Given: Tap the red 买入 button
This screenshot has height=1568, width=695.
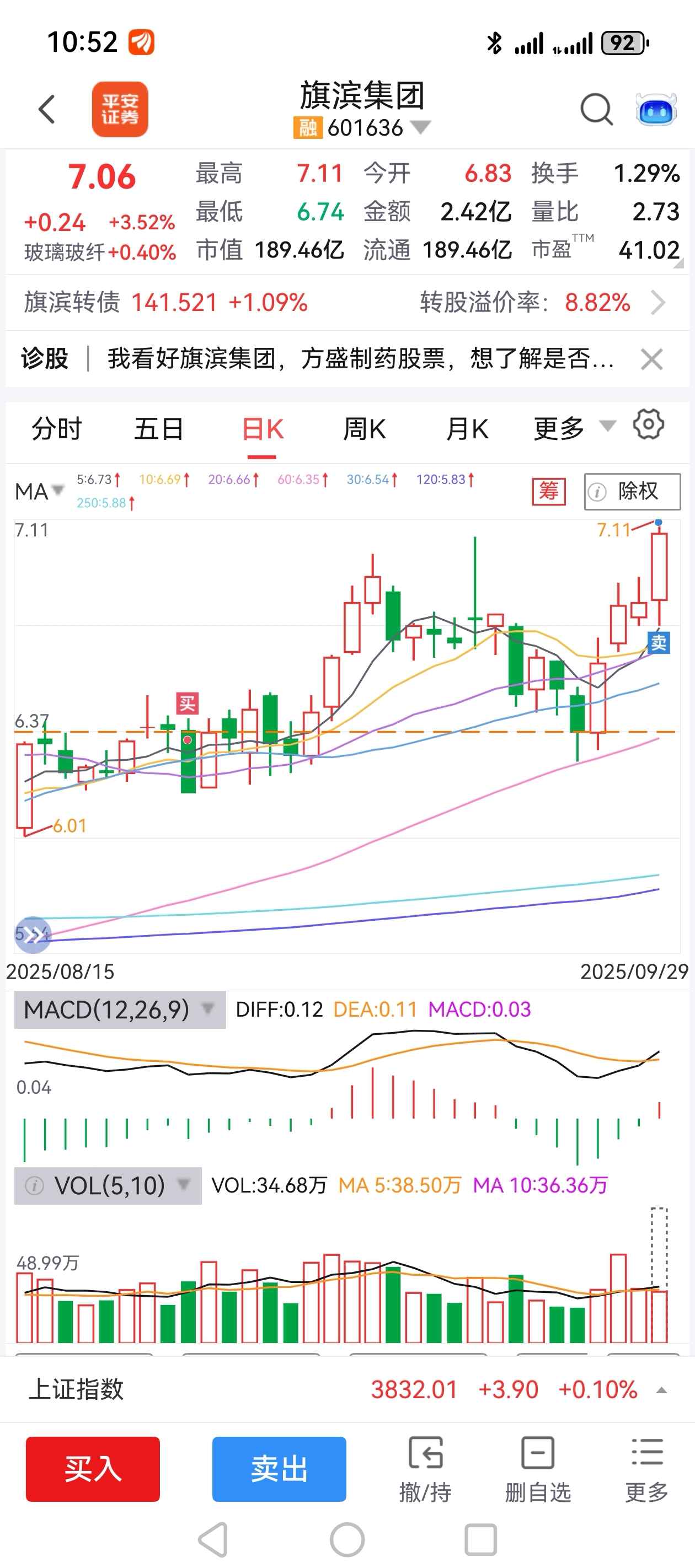Looking at the screenshot, I should 93,1469.
